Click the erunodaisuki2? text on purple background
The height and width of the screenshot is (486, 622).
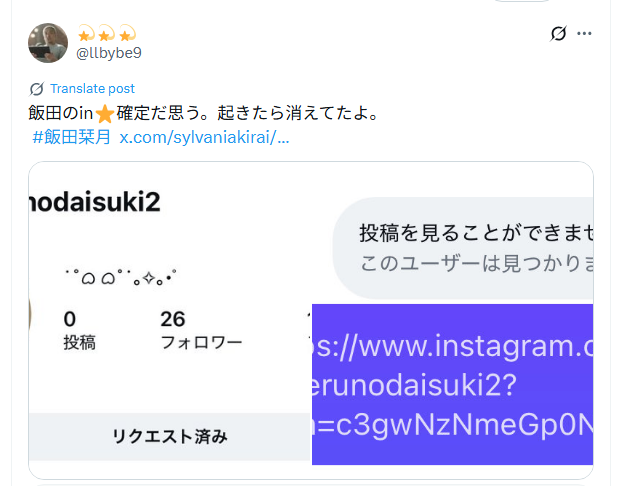coord(413,385)
